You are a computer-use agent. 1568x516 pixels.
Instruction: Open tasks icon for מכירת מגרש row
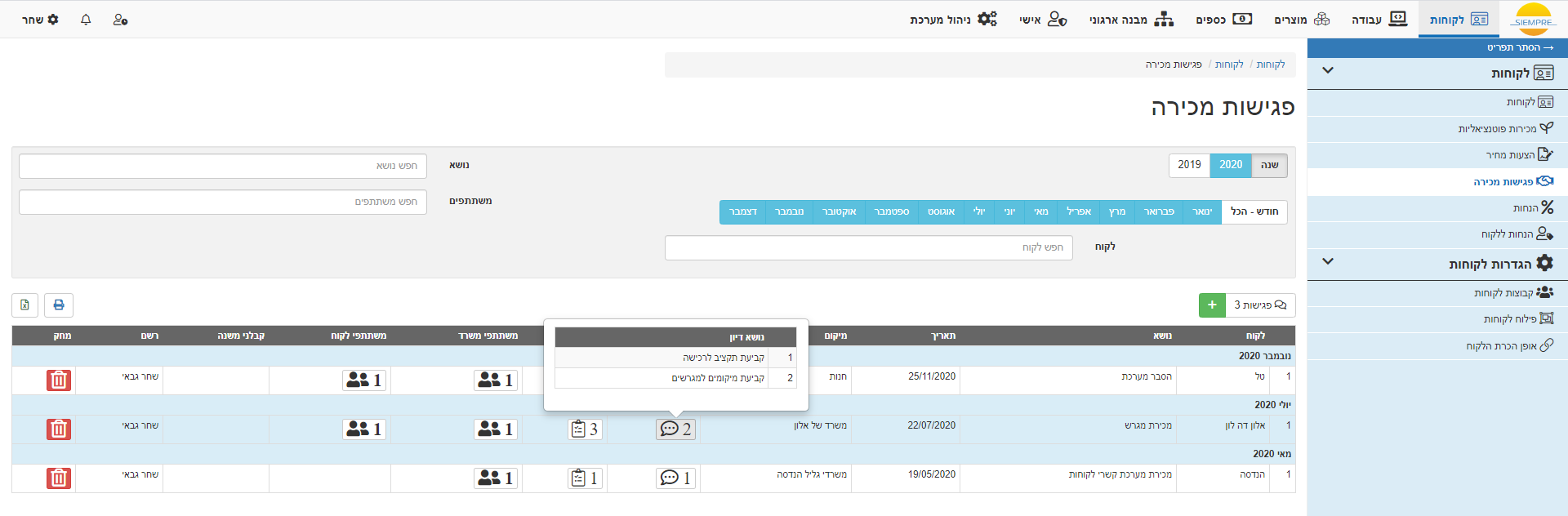tap(585, 429)
